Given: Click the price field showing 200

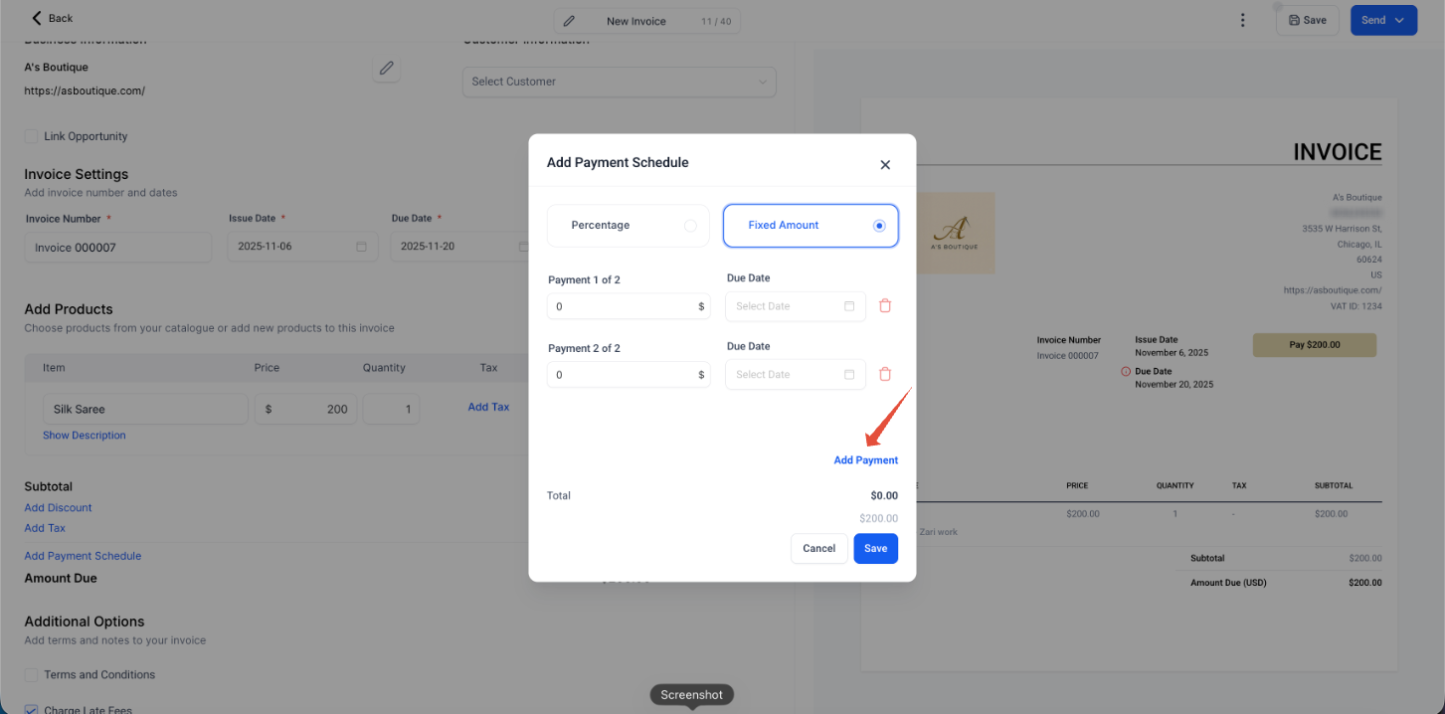Looking at the screenshot, I should coord(306,409).
